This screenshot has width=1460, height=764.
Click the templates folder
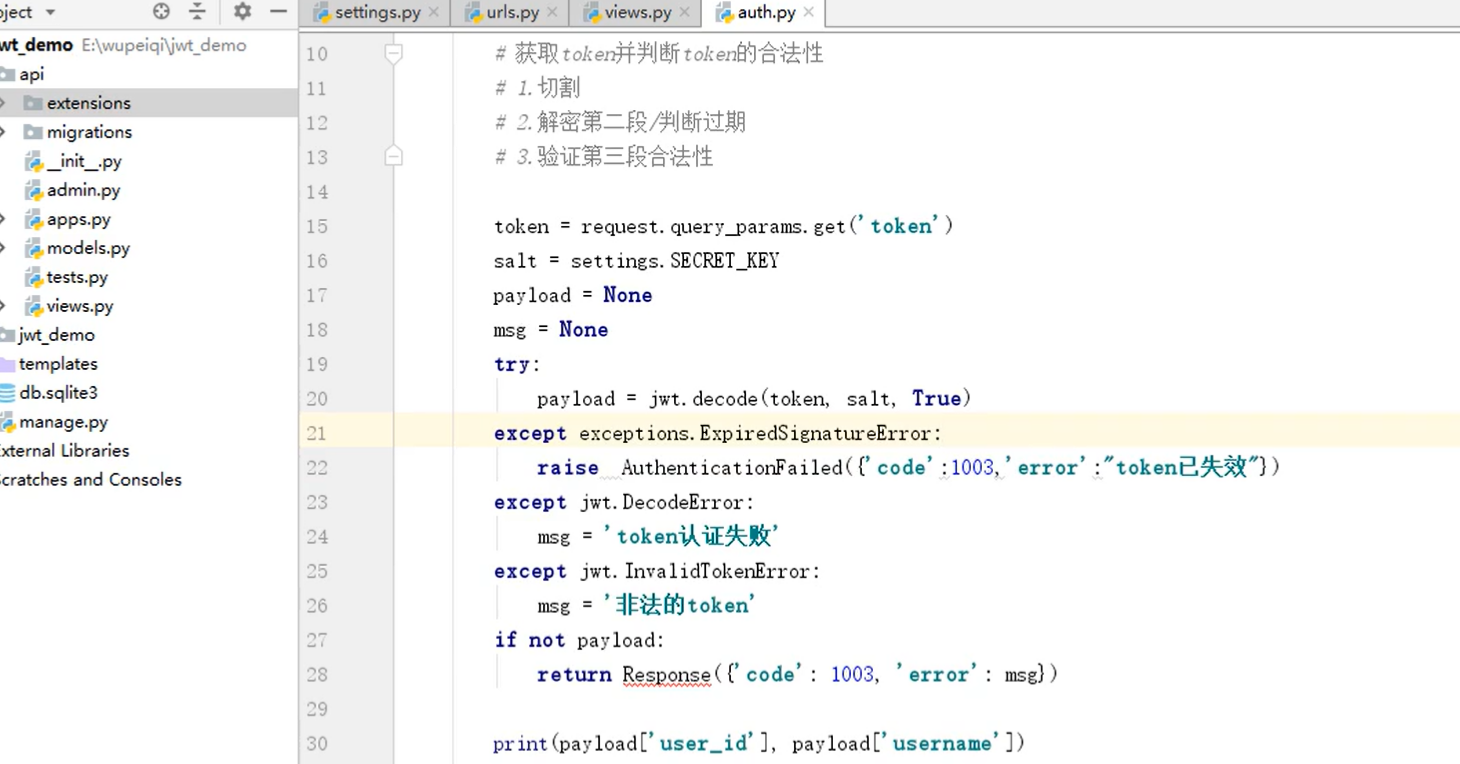(58, 364)
